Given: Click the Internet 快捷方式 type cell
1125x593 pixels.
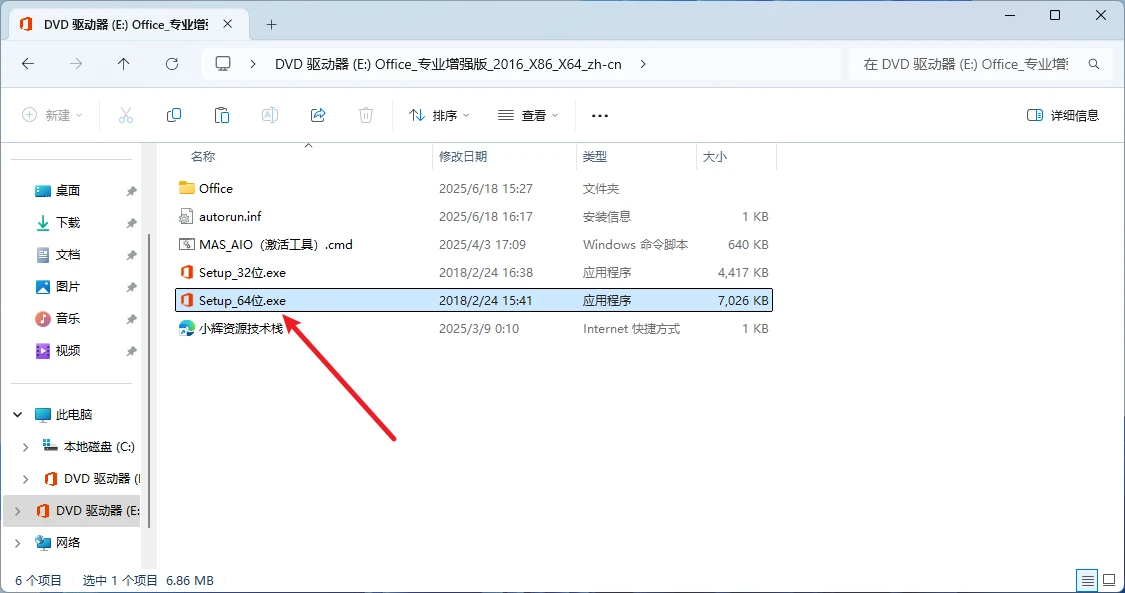Looking at the screenshot, I should (x=631, y=328).
